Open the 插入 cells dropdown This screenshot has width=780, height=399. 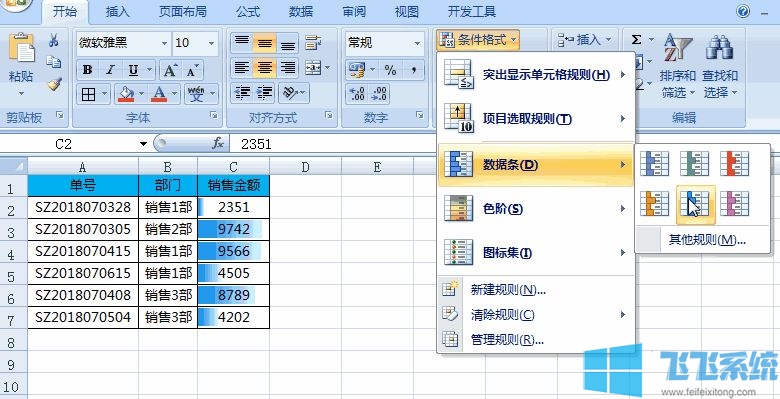coord(585,39)
